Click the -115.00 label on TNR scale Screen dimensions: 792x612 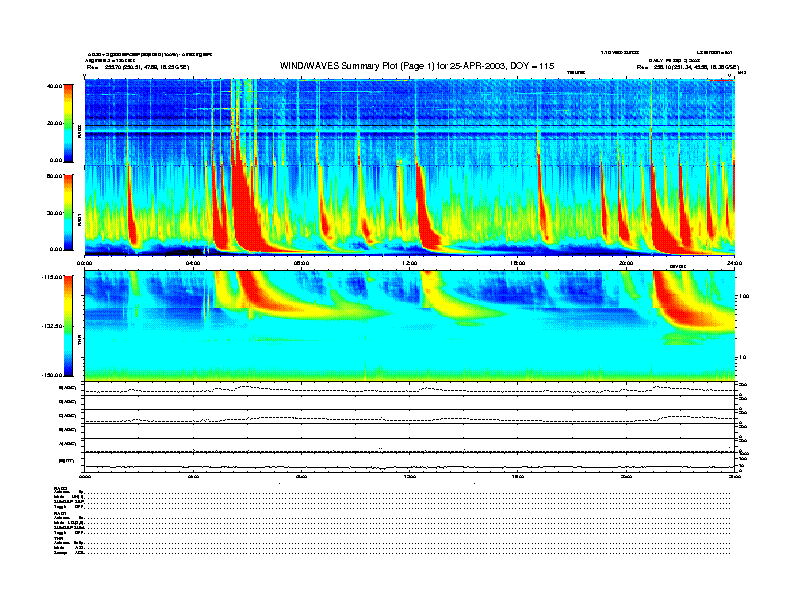tap(52, 277)
